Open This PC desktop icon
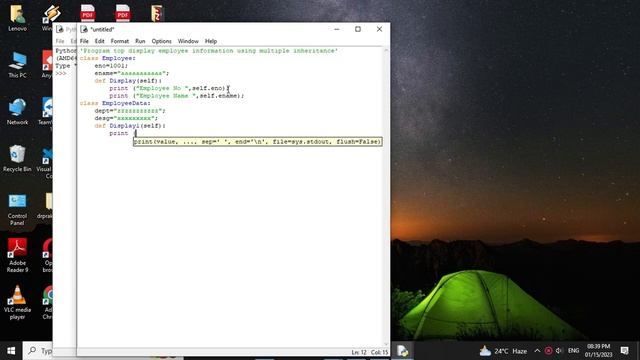Screen dimensions: 640x360 17,65
